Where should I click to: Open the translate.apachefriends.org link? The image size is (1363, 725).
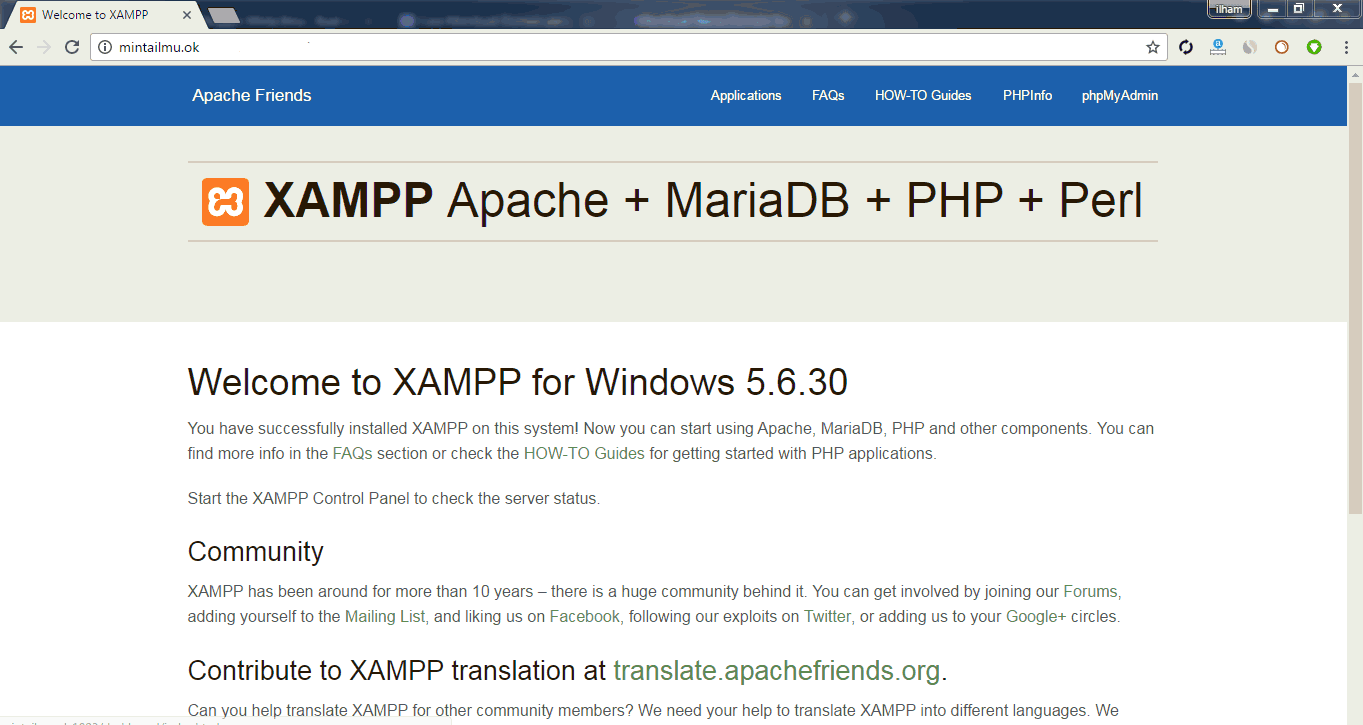point(777,670)
